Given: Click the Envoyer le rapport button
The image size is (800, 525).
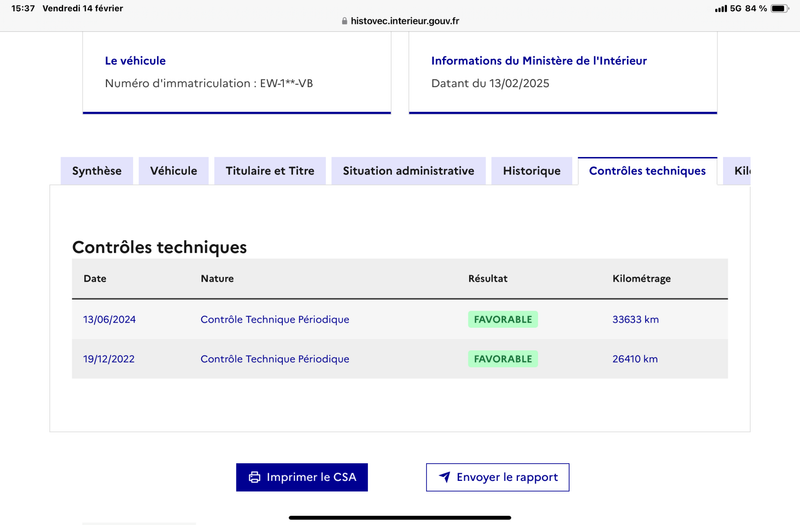Looking at the screenshot, I should pyautogui.click(x=497, y=477).
